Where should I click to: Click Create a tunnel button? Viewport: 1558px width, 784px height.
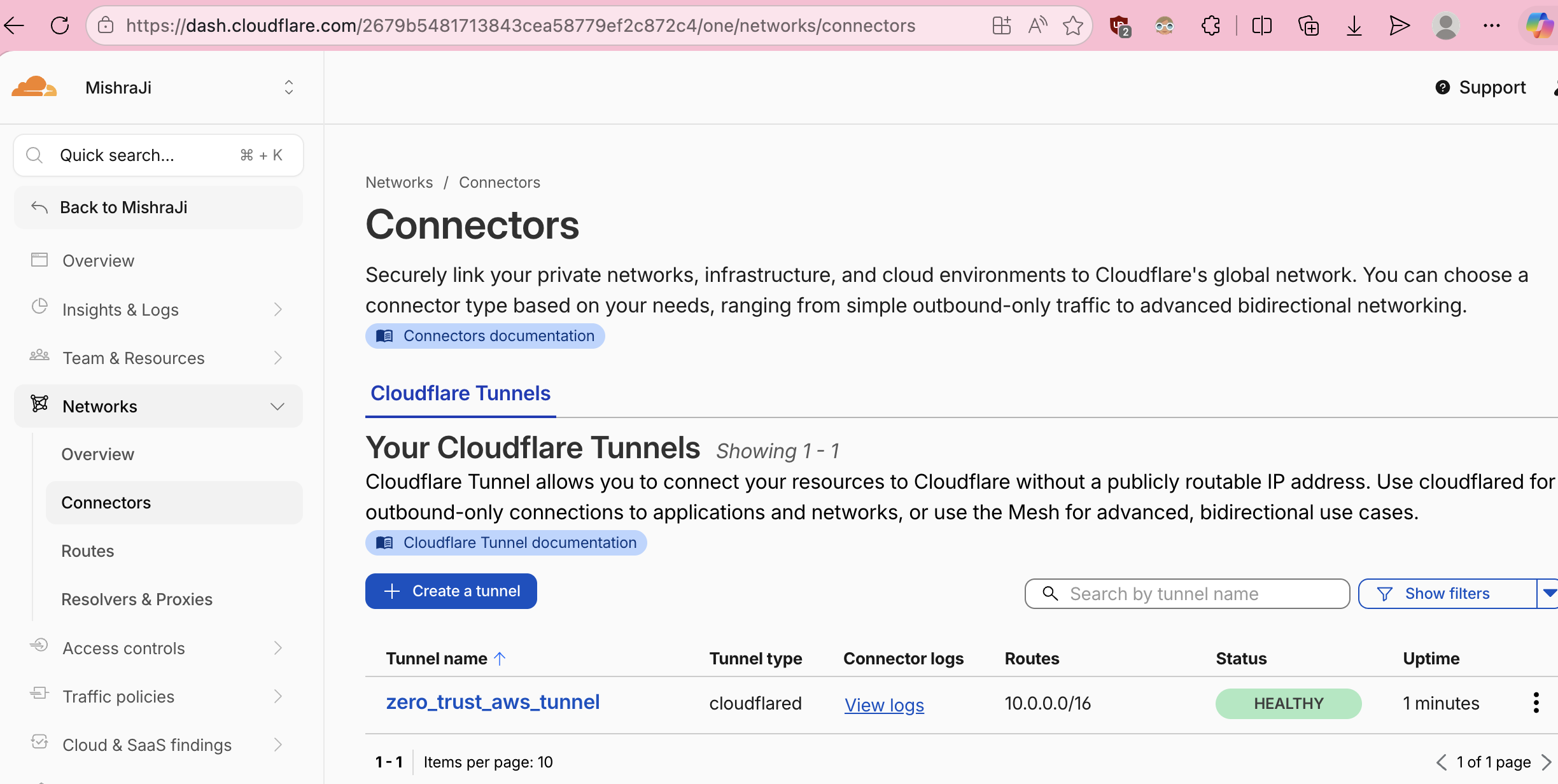(x=451, y=591)
